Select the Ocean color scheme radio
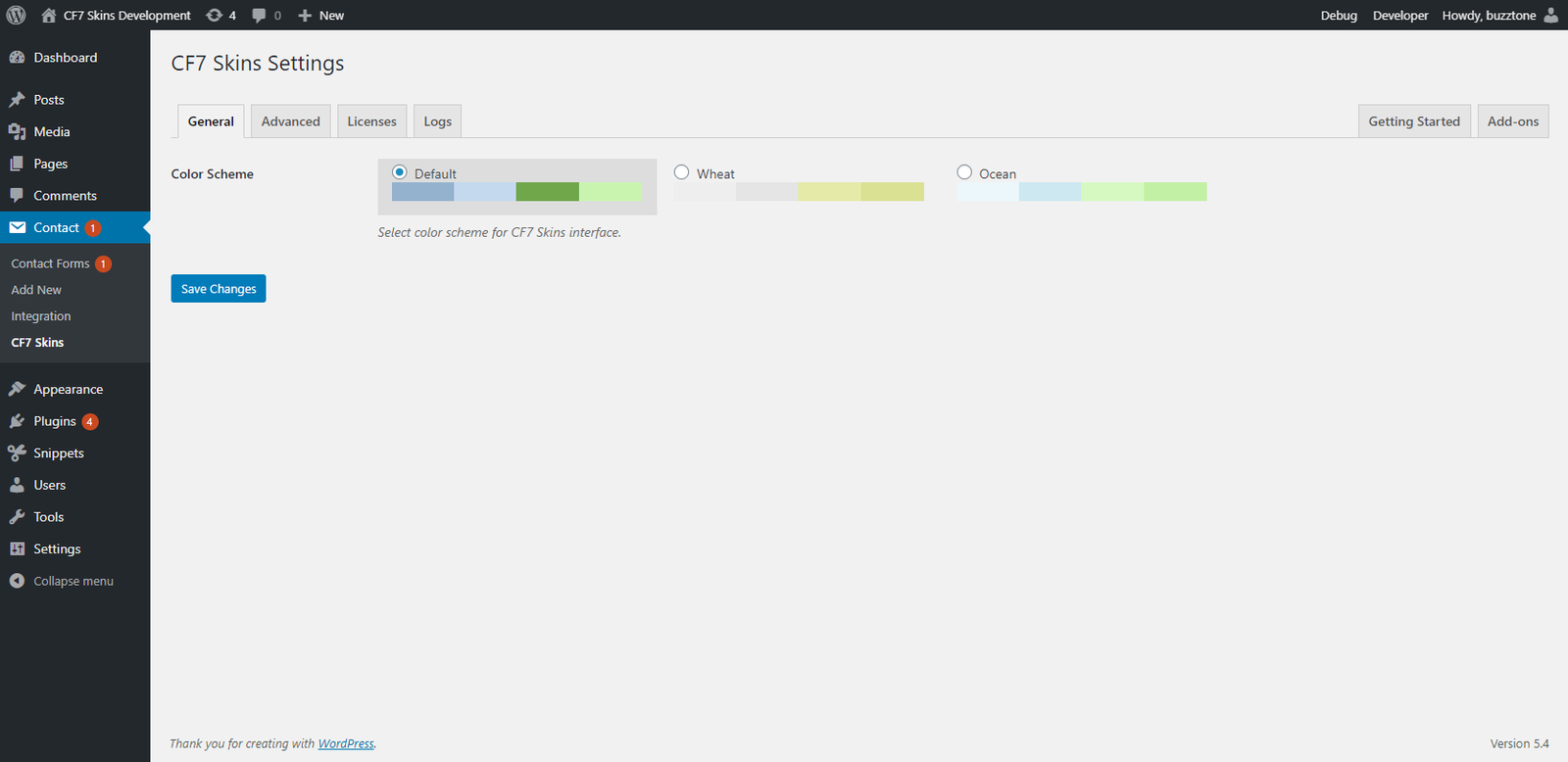The height and width of the screenshot is (762, 1568). click(964, 172)
